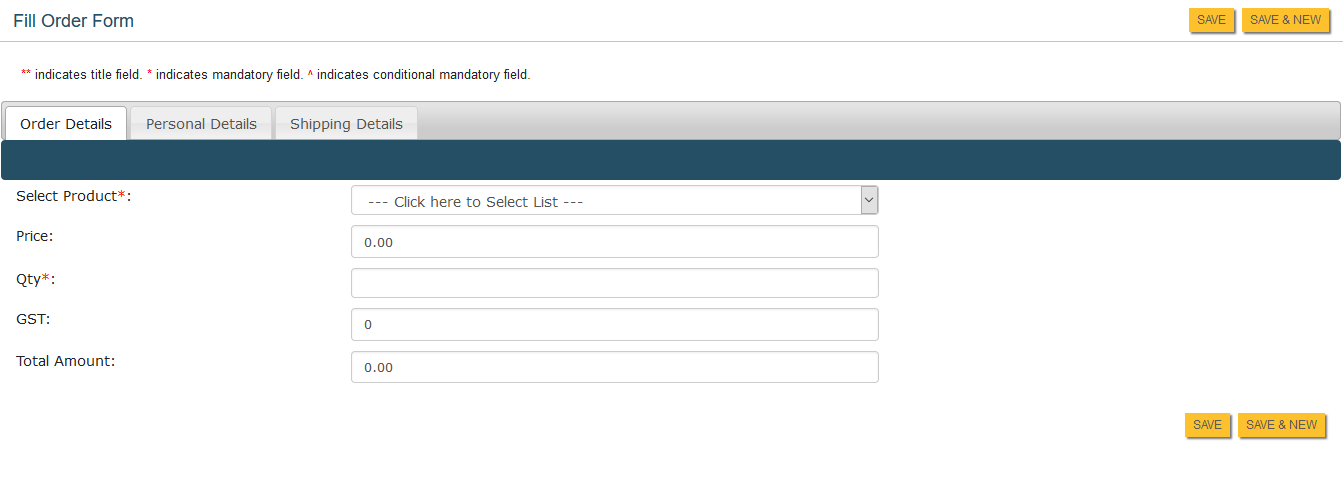The image size is (1343, 479).
Task: Focus the Price input field
Action: 614,242
